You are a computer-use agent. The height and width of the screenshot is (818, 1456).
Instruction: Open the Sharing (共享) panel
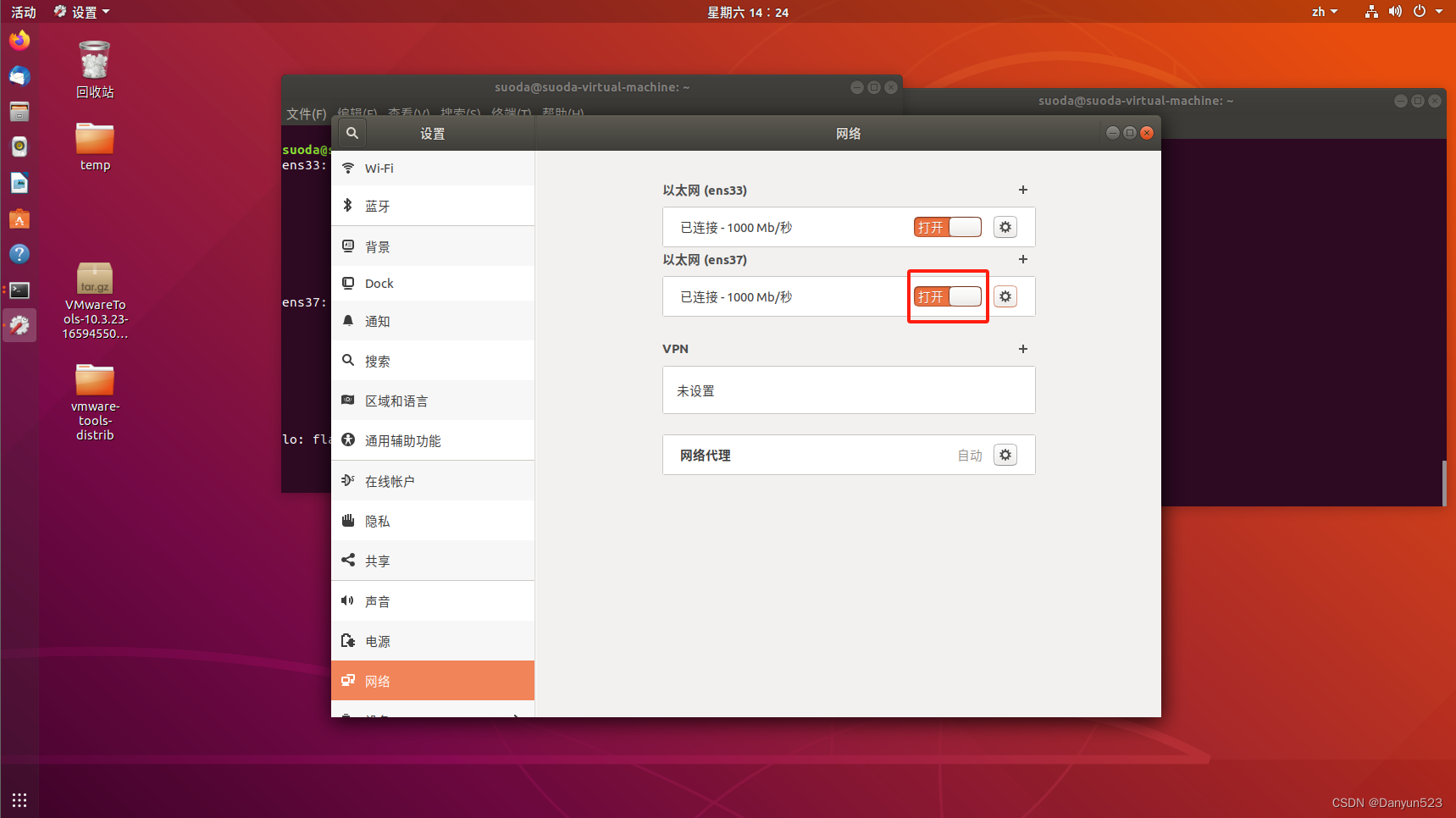pyautogui.click(x=433, y=561)
